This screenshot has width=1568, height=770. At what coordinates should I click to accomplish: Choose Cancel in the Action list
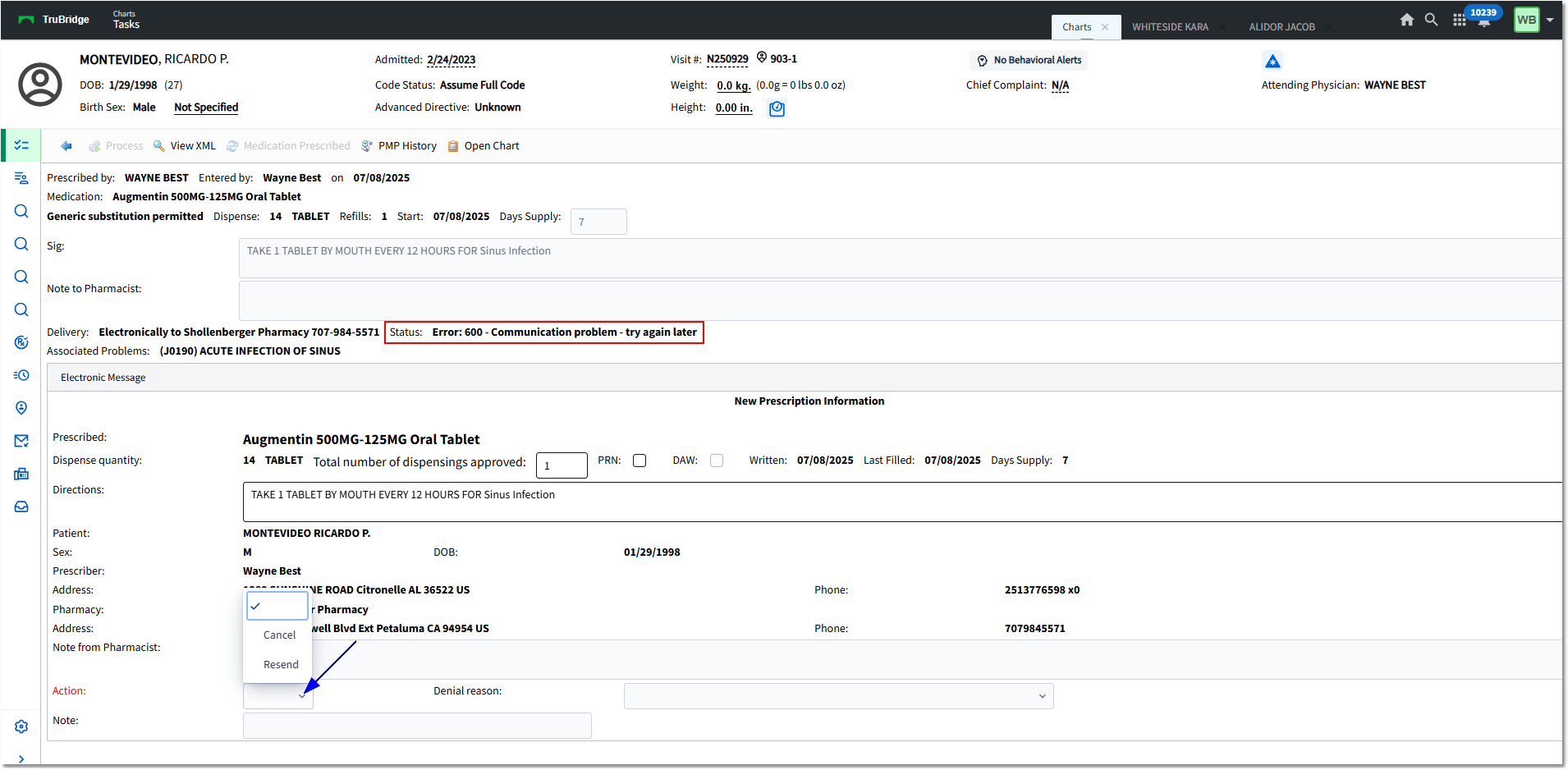[279, 635]
